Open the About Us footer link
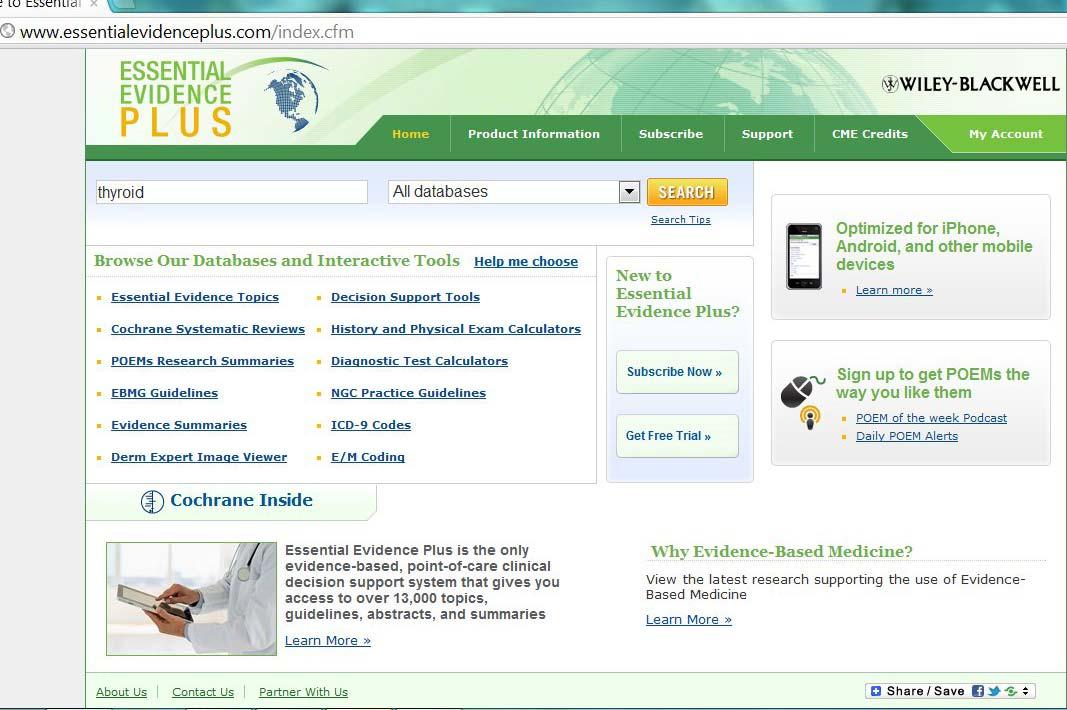 pyautogui.click(x=121, y=692)
